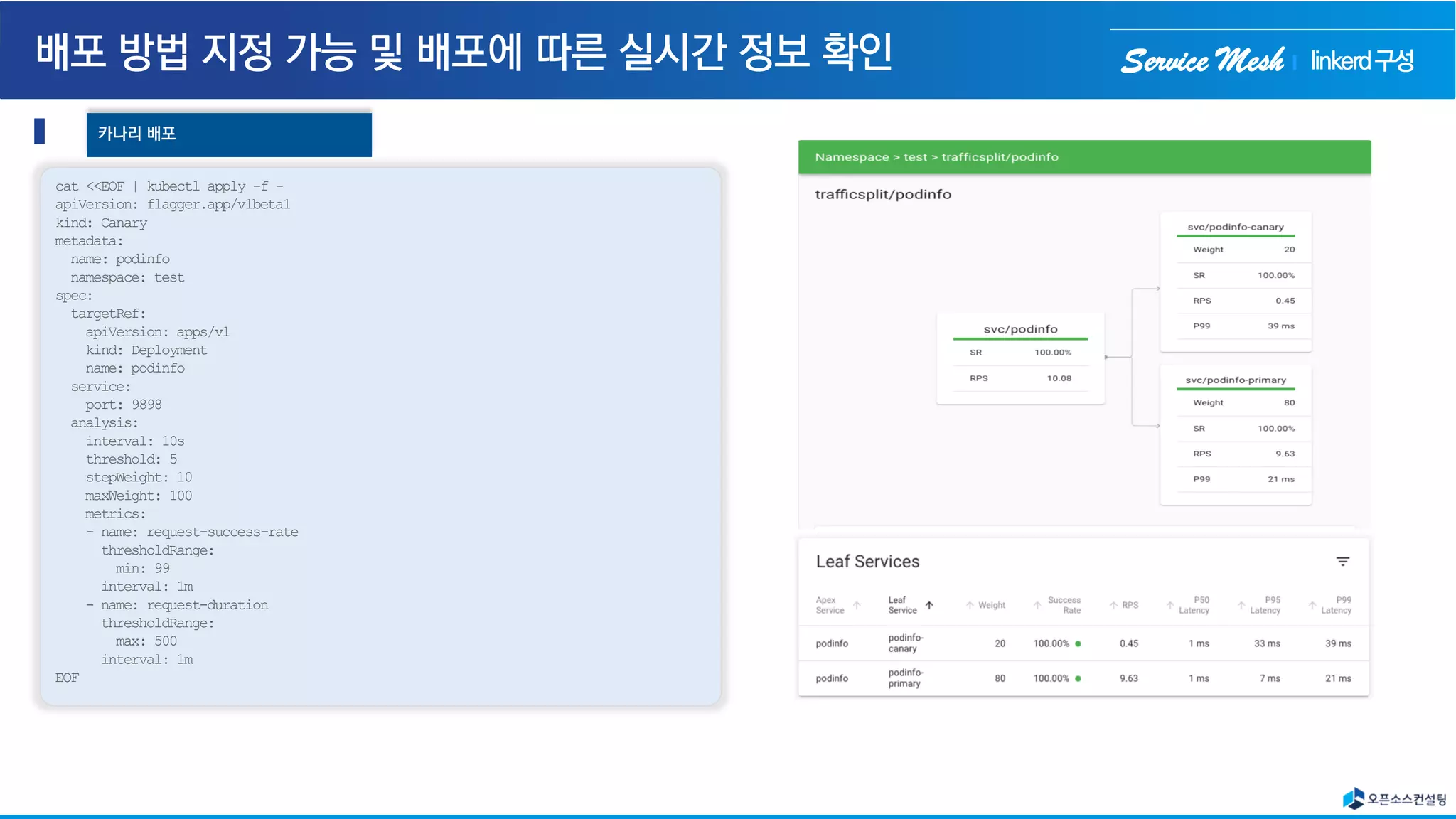Click the Service Mesh header text
Image resolution: width=1456 pixels, height=819 pixels.
(x=1203, y=60)
